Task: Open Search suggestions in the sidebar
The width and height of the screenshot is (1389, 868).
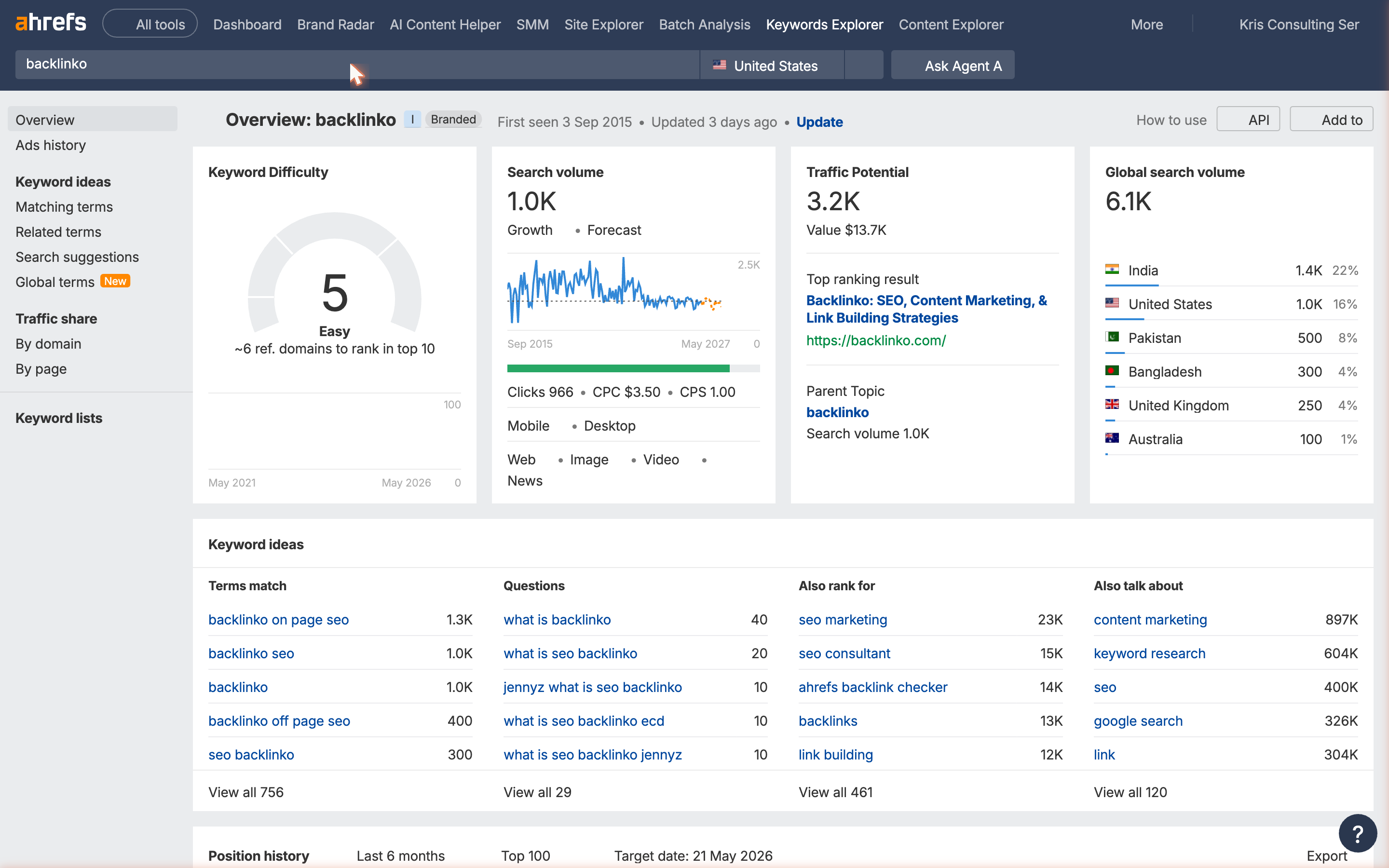Action: [x=77, y=257]
